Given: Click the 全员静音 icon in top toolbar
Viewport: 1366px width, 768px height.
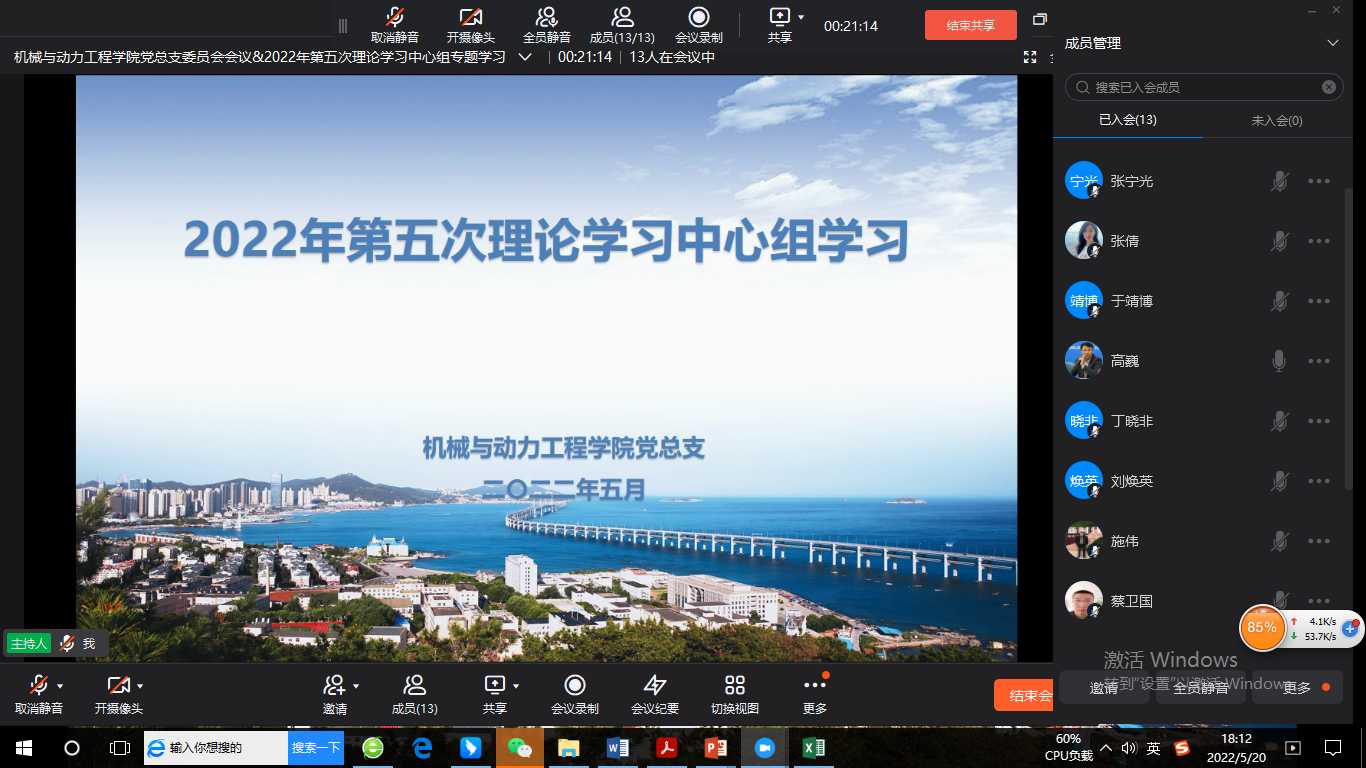Looking at the screenshot, I should pyautogui.click(x=546, y=17).
